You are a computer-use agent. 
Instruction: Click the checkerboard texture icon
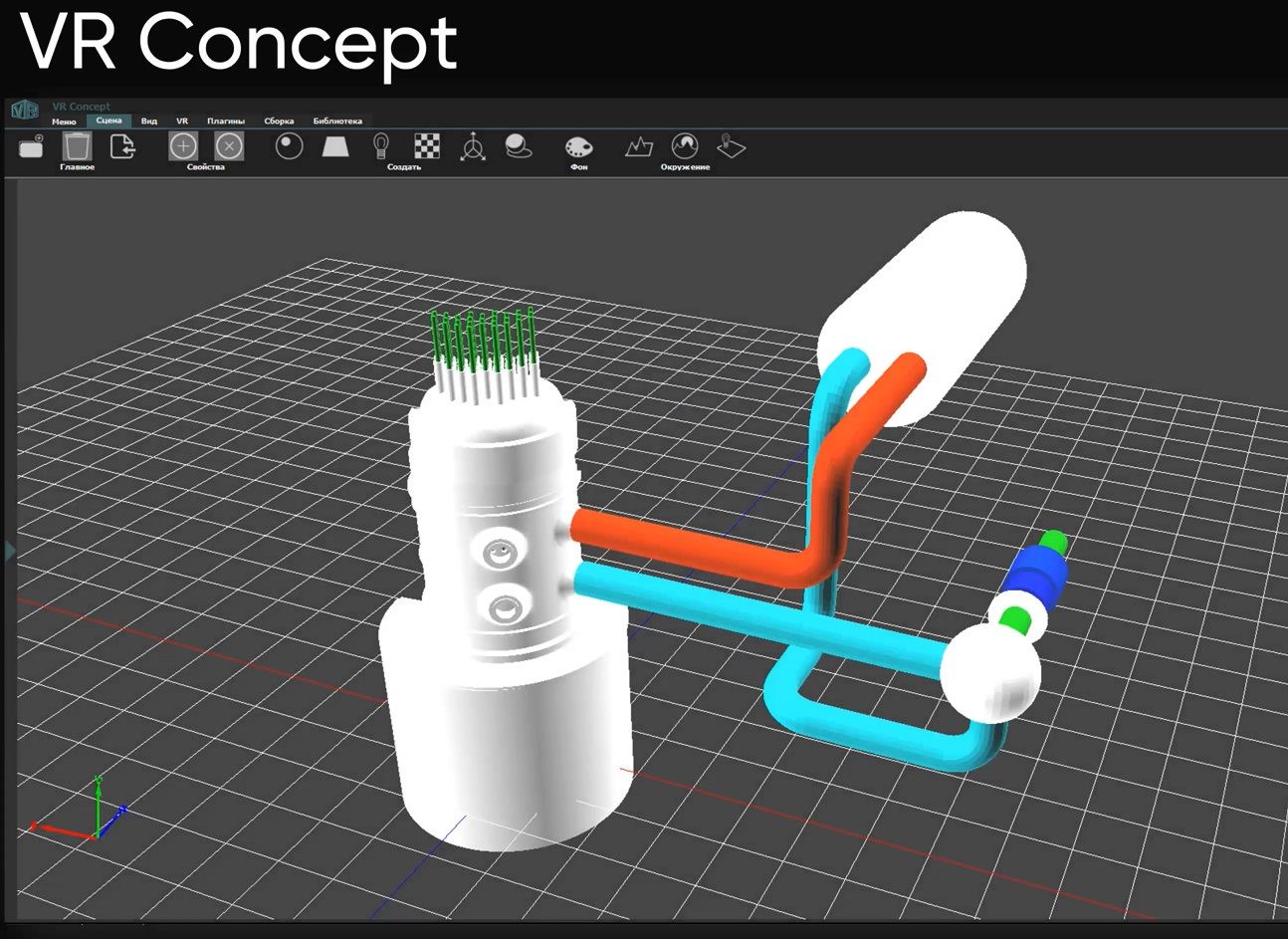[427, 146]
